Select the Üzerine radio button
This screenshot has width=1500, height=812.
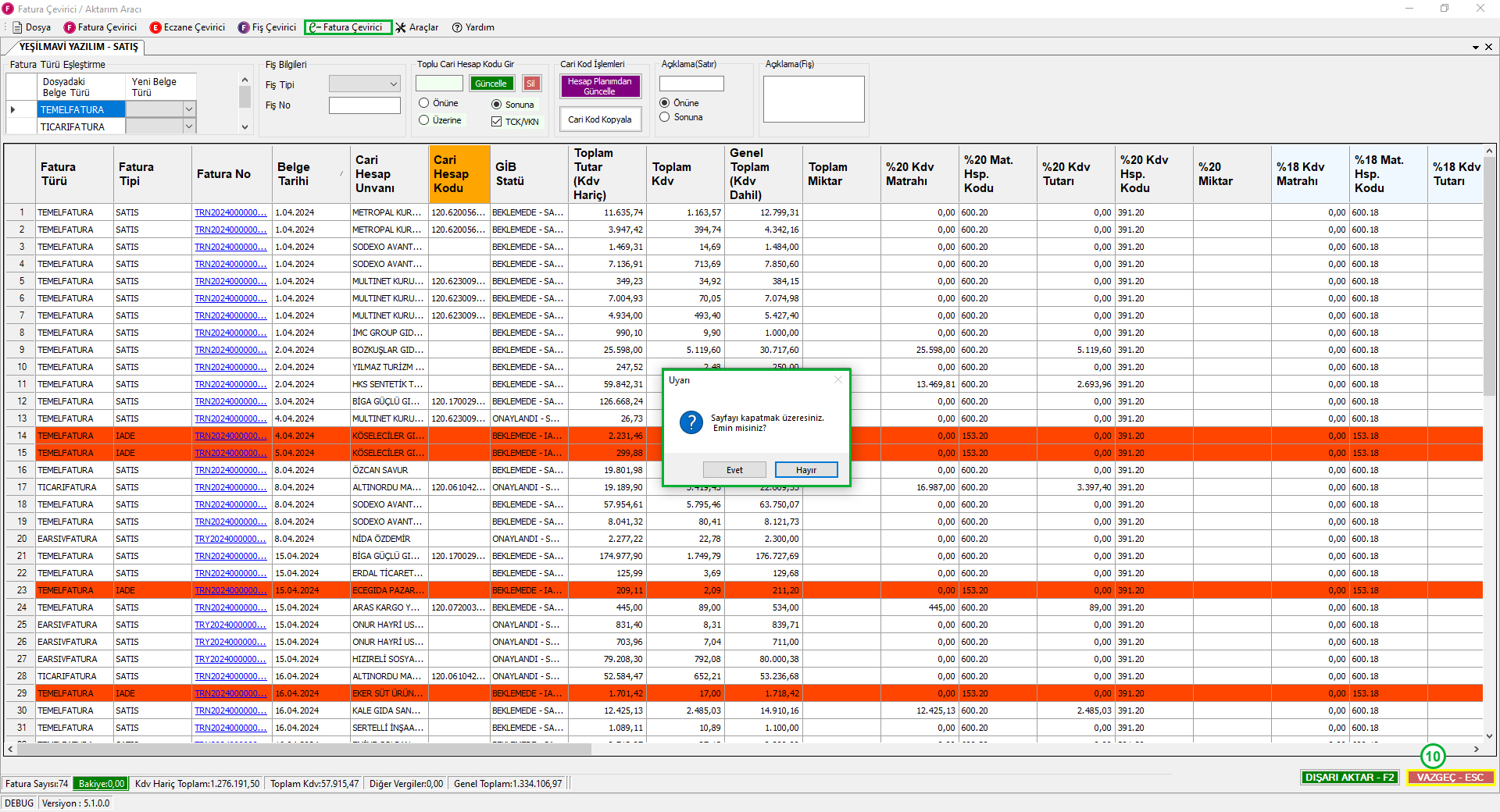pyautogui.click(x=424, y=120)
